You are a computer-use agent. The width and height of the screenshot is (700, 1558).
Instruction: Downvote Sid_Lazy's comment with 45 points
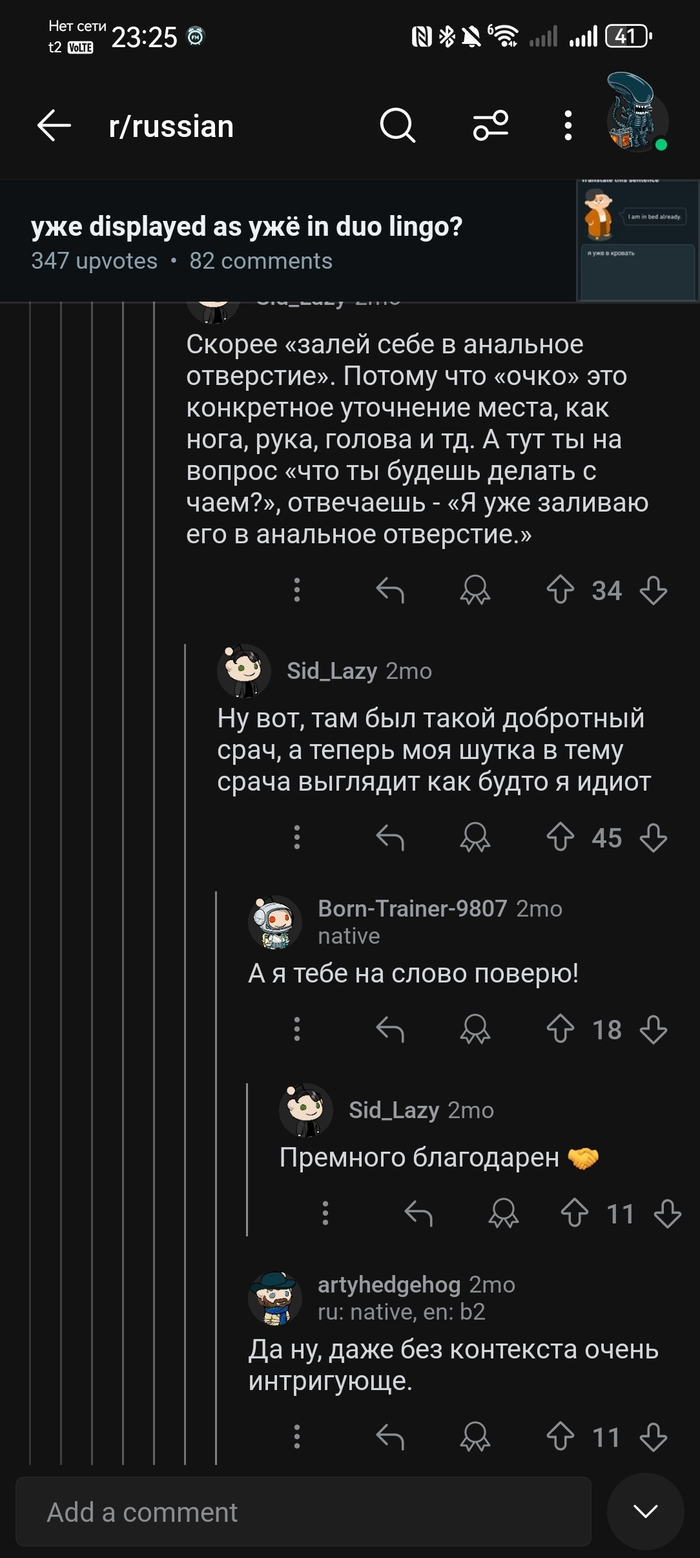click(x=653, y=838)
